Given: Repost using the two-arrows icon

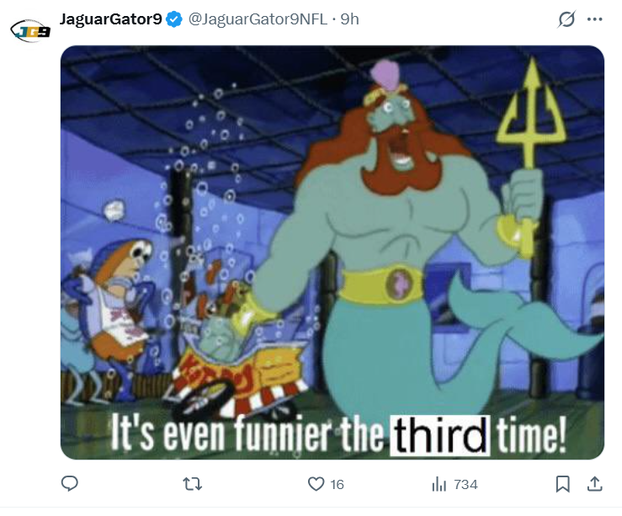Looking at the screenshot, I should tap(192, 484).
